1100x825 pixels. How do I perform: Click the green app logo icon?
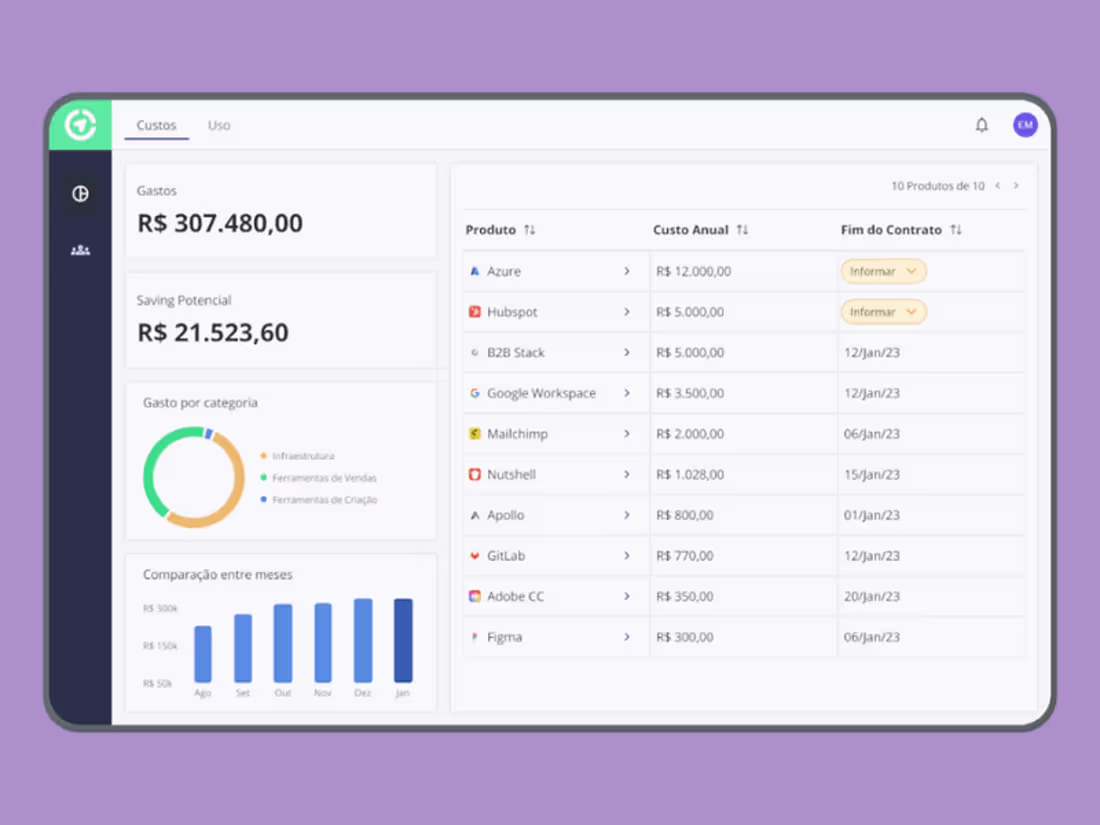click(81, 125)
